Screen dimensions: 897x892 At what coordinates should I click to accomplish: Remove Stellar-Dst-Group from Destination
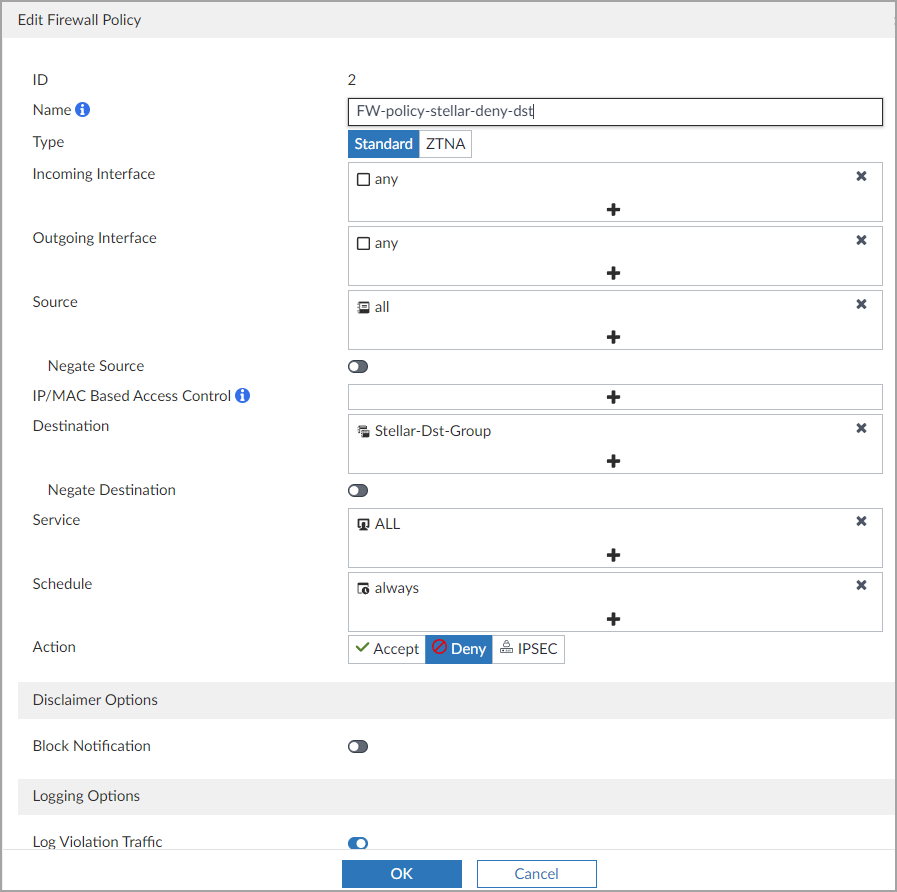[861, 428]
